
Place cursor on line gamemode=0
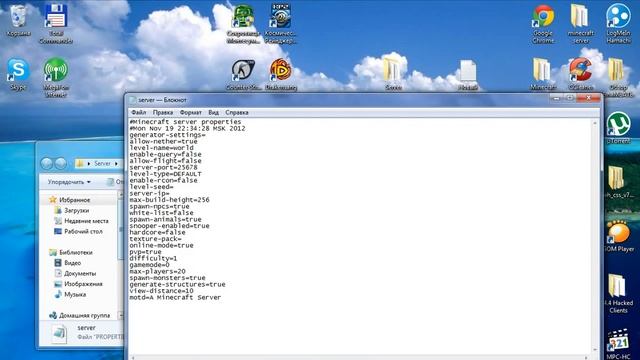click(150, 265)
